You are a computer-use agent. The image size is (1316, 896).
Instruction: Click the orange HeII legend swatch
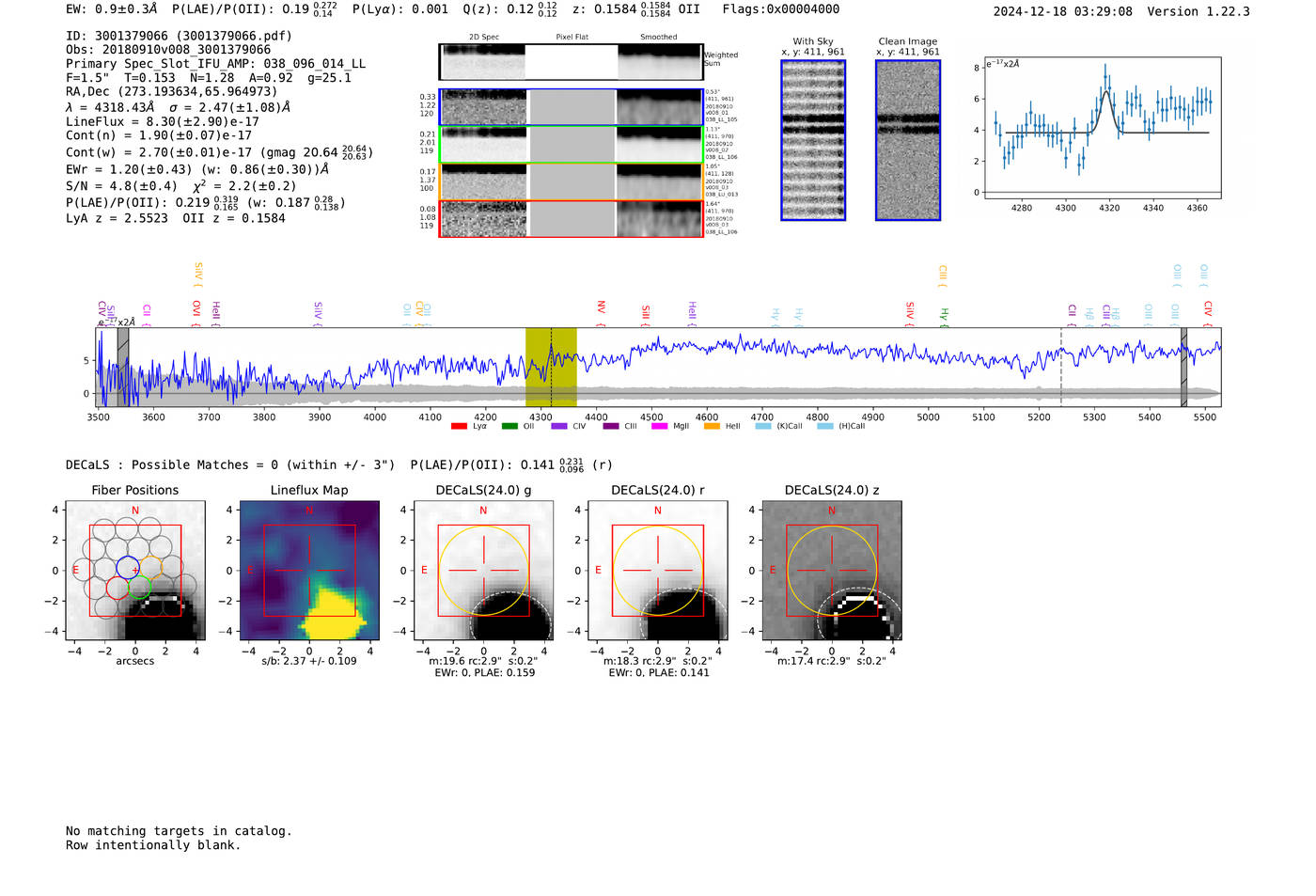click(x=712, y=426)
